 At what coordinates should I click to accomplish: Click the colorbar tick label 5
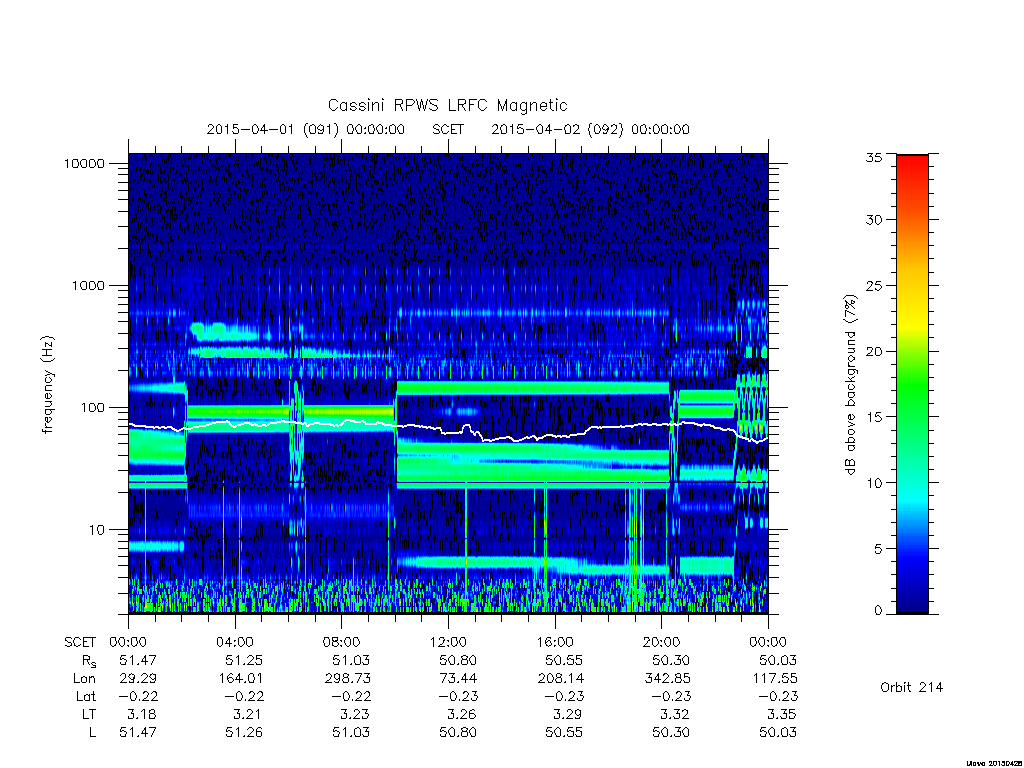tap(877, 549)
